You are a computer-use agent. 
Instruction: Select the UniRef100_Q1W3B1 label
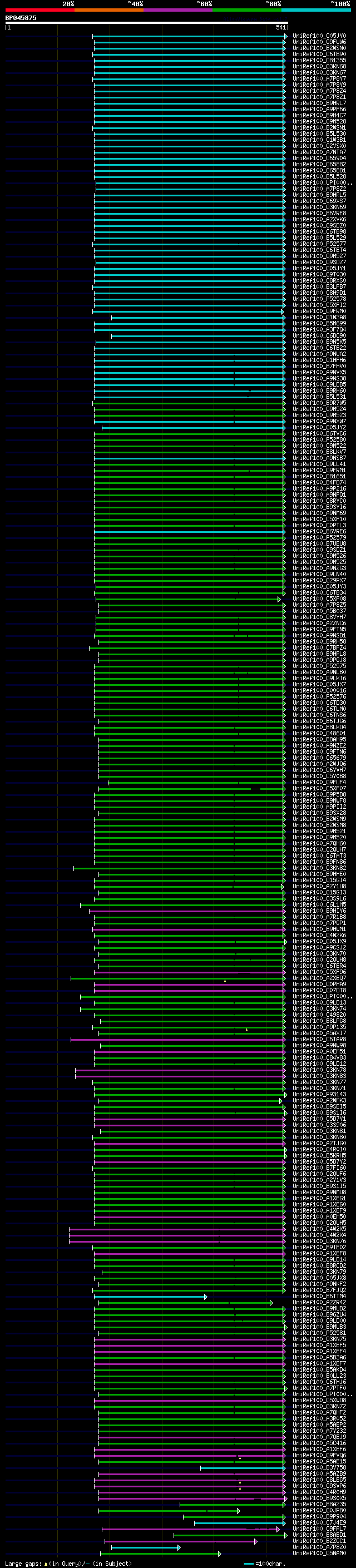tap(319, 140)
